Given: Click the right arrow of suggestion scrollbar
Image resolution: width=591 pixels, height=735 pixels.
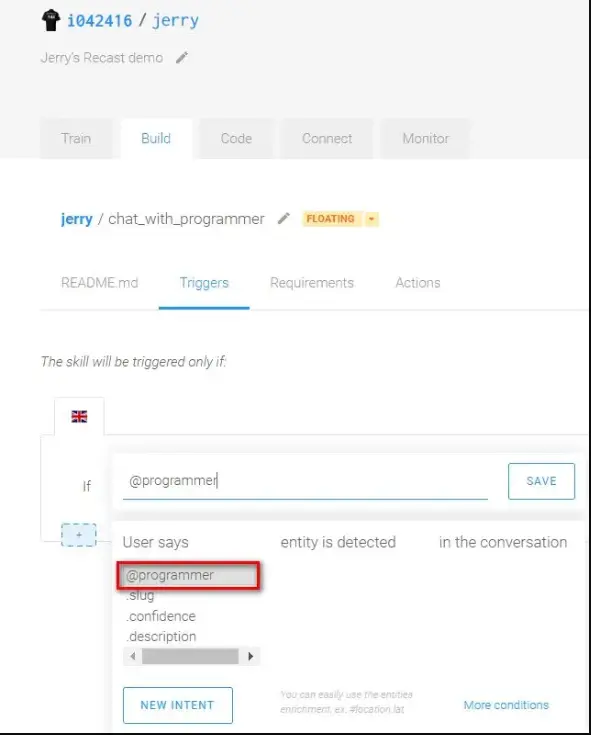Looking at the screenshot, I should pyautogui.click(x=251, y=656).
